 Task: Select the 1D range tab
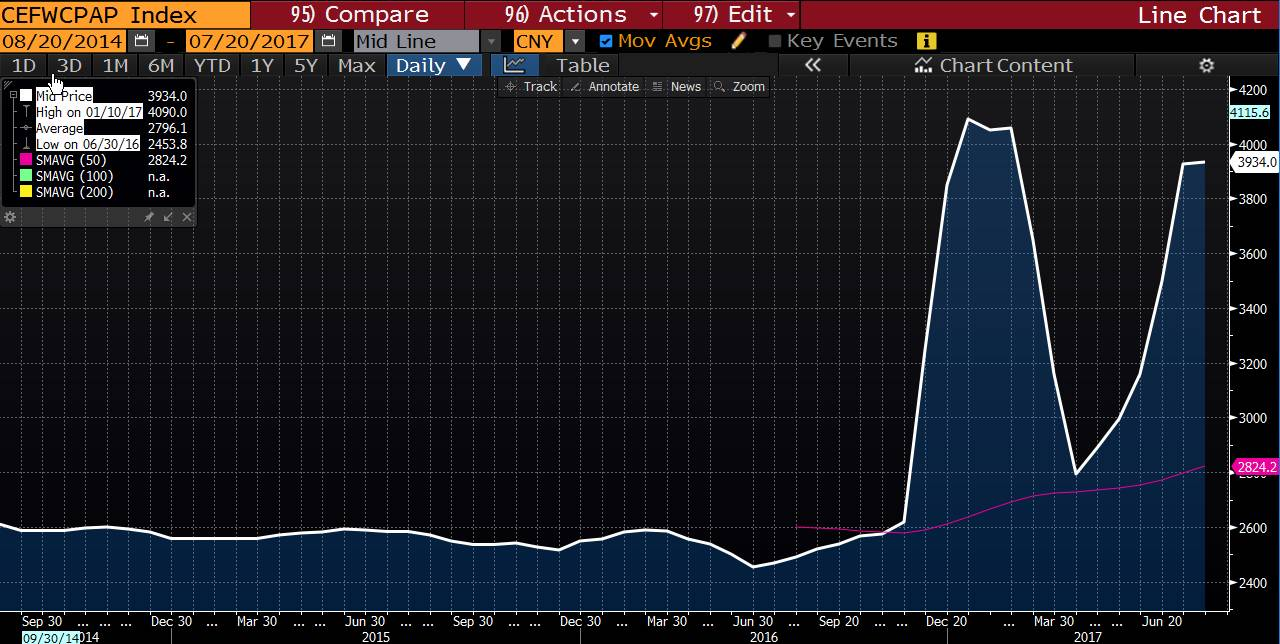coord(23,65)
